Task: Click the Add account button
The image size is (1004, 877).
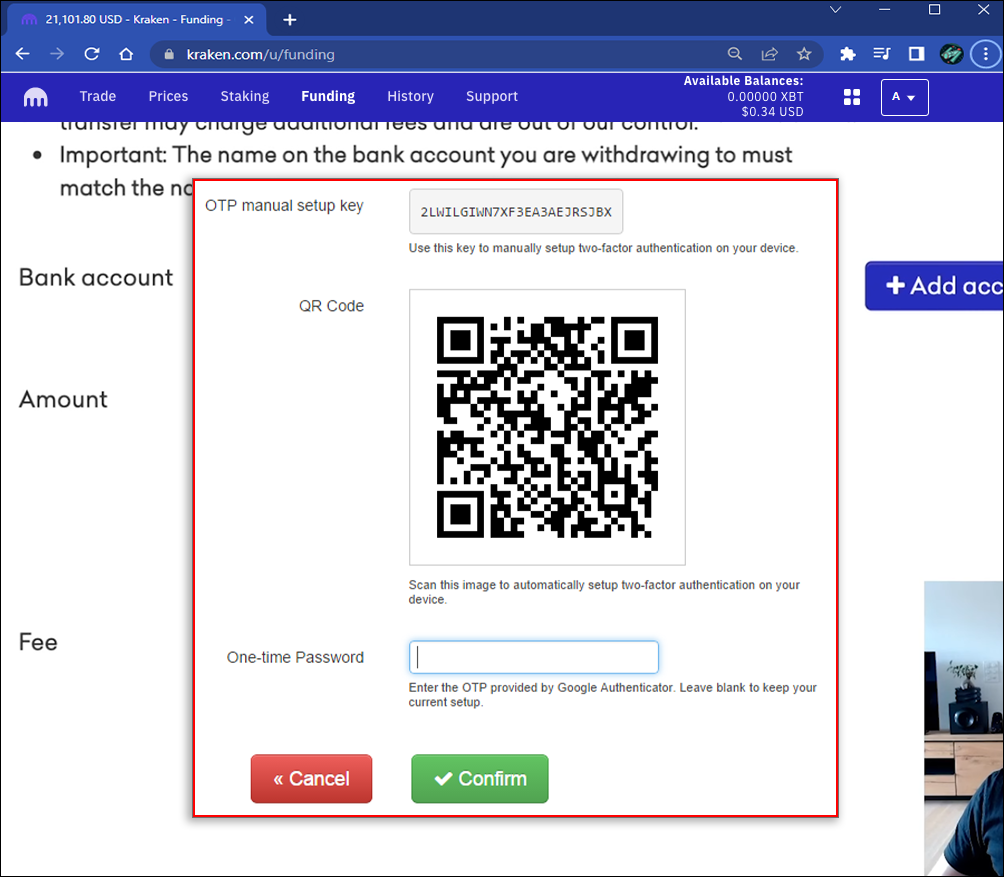Action: (935, 286)
